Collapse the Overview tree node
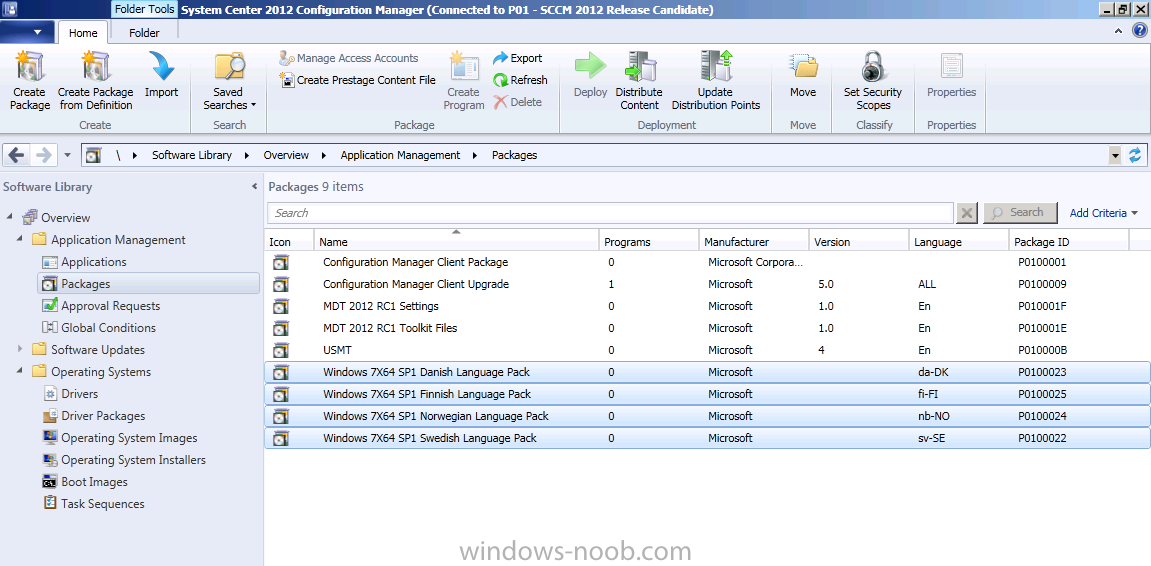The image size is (1151, 566). pyautogui.click(x=10, y=217)
